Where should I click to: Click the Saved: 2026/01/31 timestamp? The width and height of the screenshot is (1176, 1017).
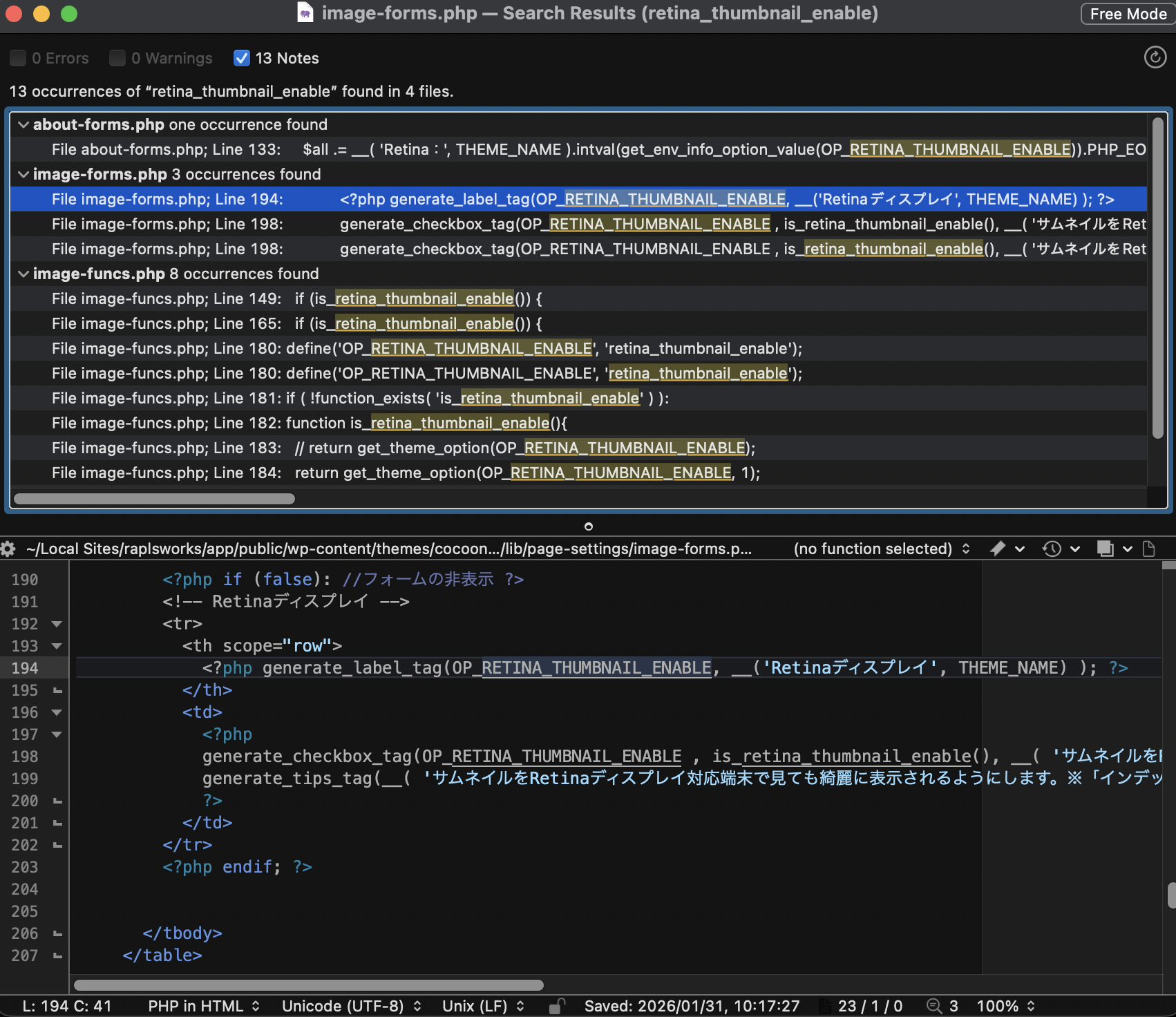(692, 1006)
